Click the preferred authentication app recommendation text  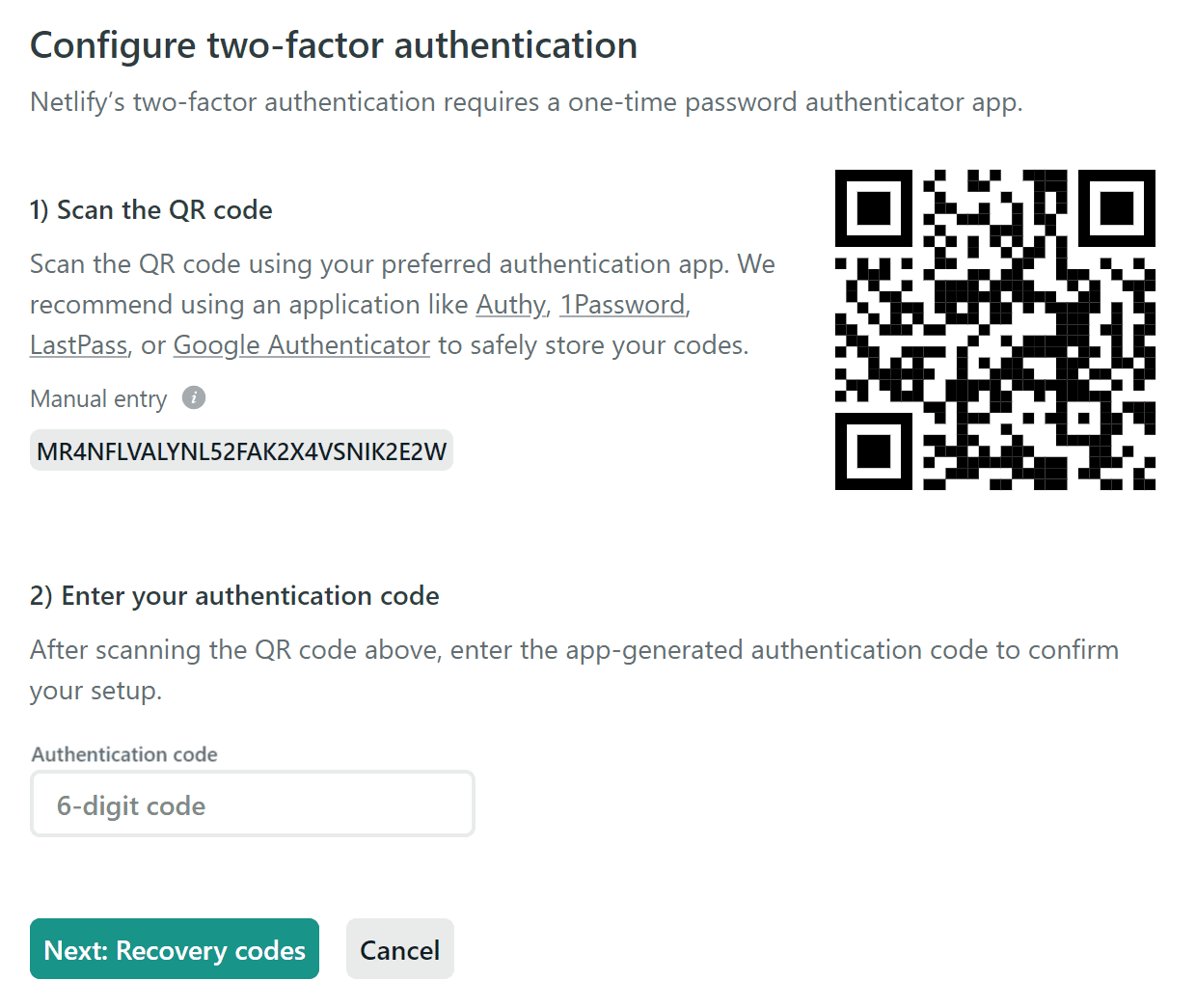(x=402, y=264)
